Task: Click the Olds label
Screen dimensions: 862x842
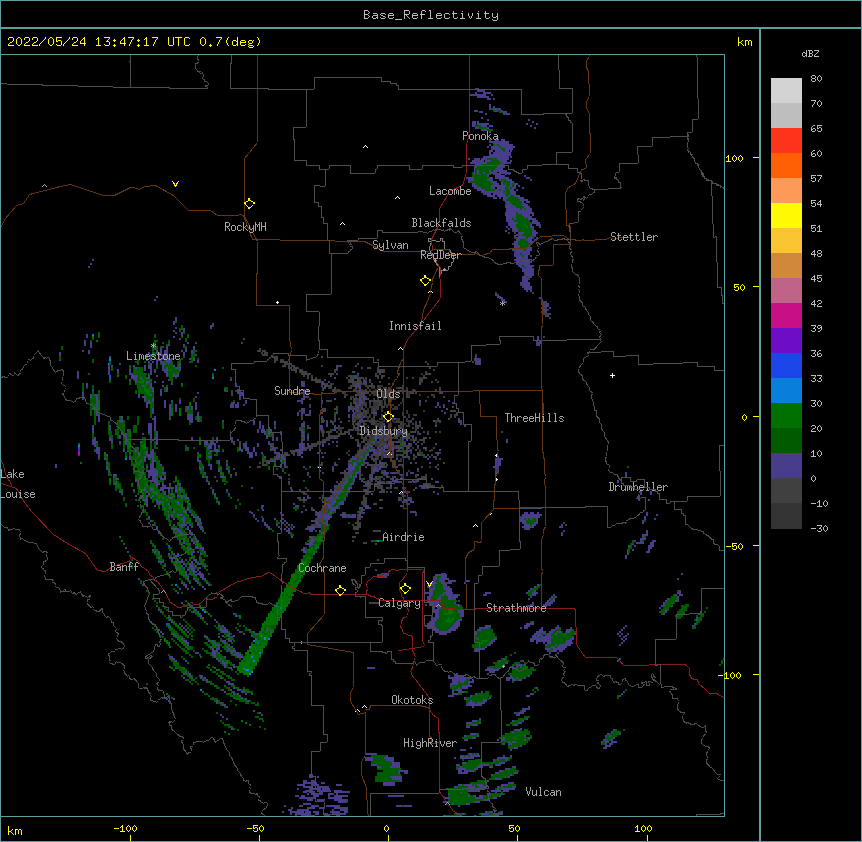Action: coord(388,394)
